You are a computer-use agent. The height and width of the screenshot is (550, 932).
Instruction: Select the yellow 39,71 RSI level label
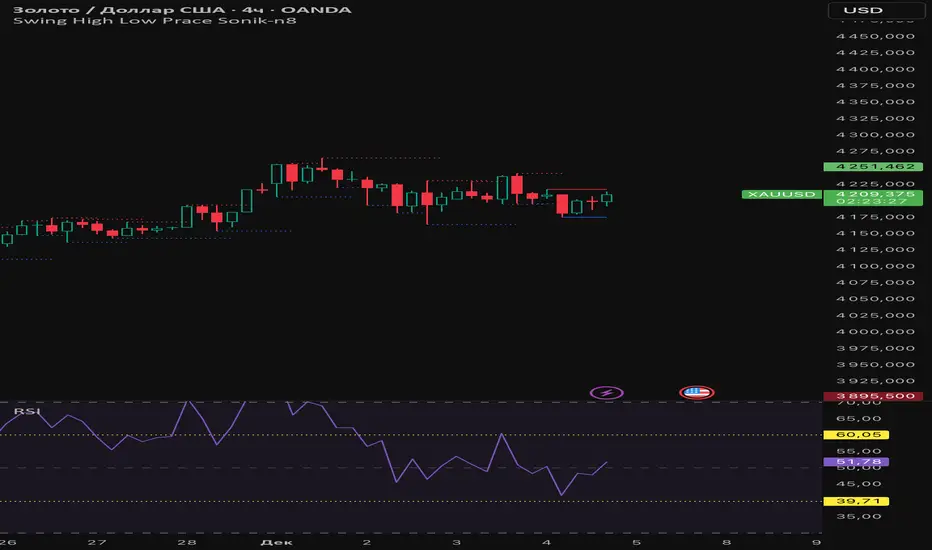pos(857,501)
